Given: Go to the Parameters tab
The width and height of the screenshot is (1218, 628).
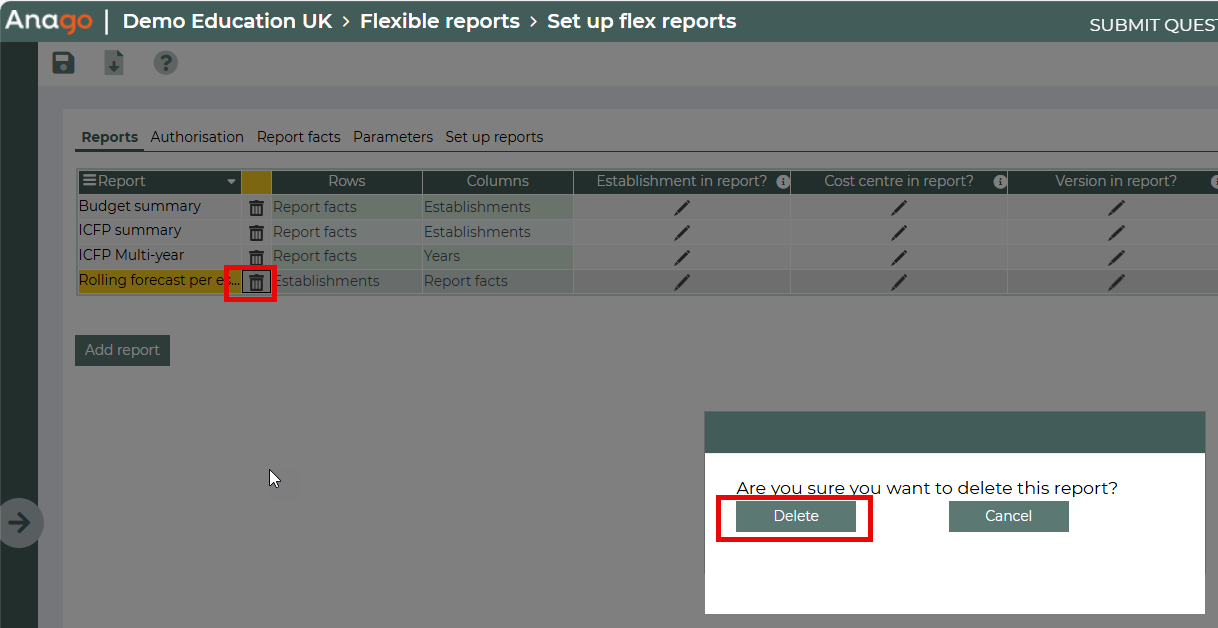Looking at the screenshot, I should point(393,137).
